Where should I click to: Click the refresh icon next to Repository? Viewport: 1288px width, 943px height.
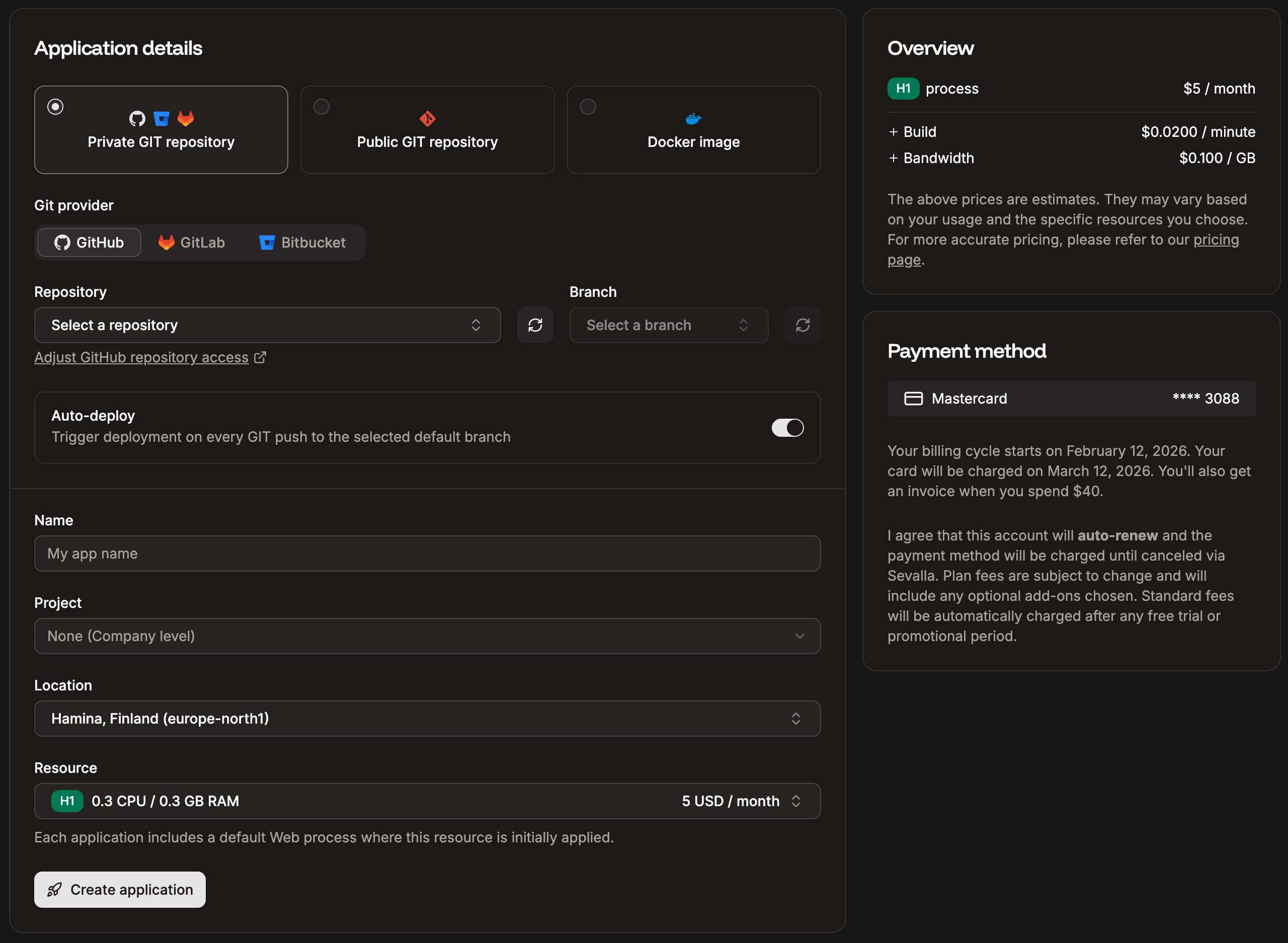coord(535,325)
